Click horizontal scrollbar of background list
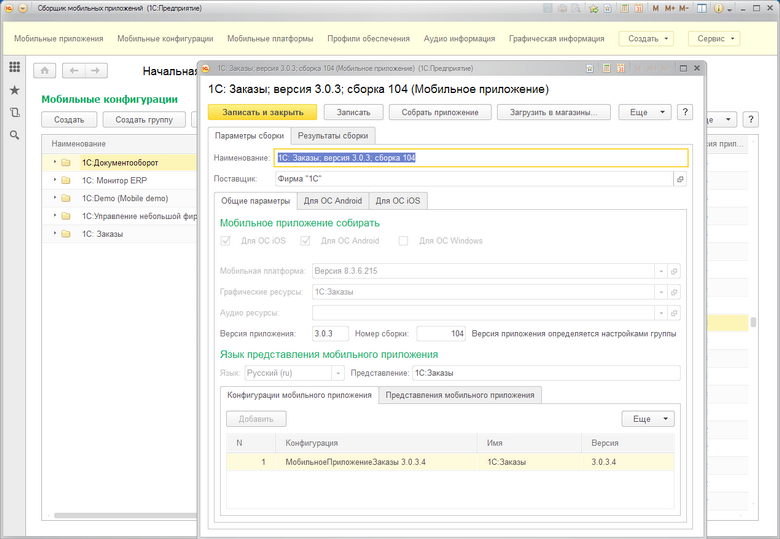780x539 pixels. (124, 515)
